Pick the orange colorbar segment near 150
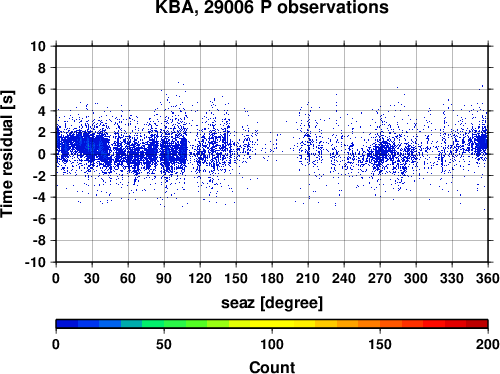The image size is (500, 374). click(380, 324)
